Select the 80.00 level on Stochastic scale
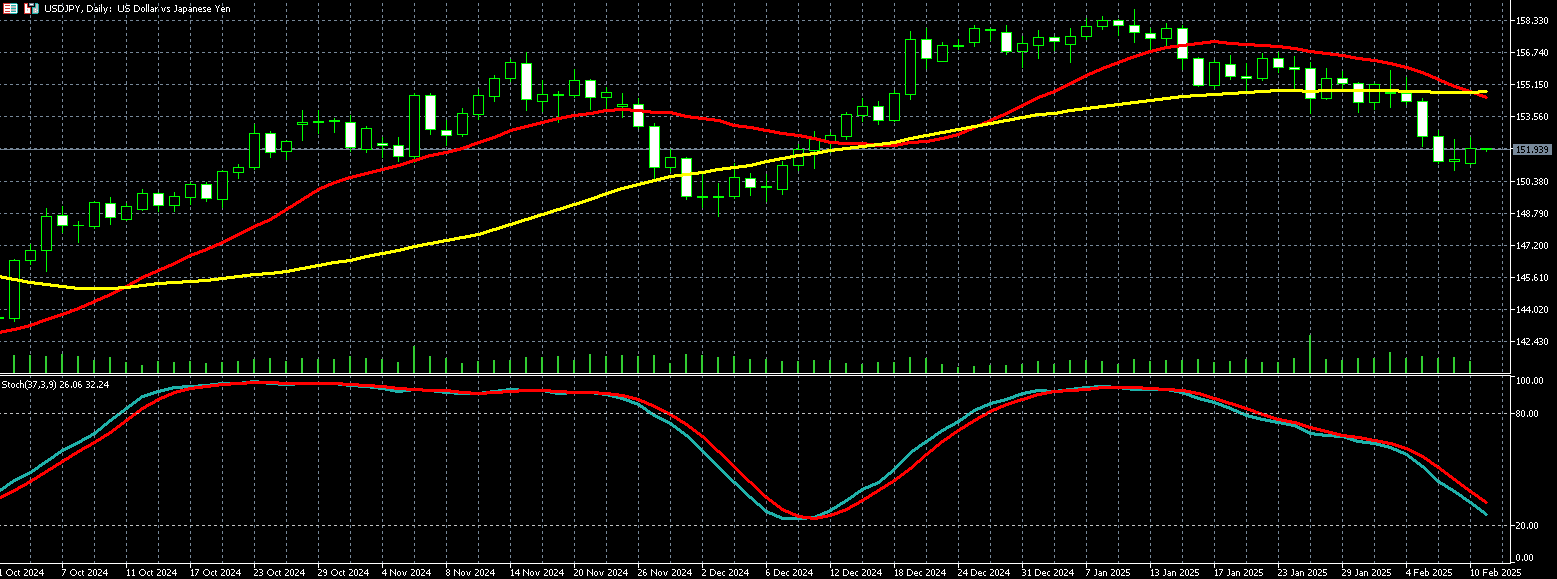 pyautogui.click(x=1529, y=413)
